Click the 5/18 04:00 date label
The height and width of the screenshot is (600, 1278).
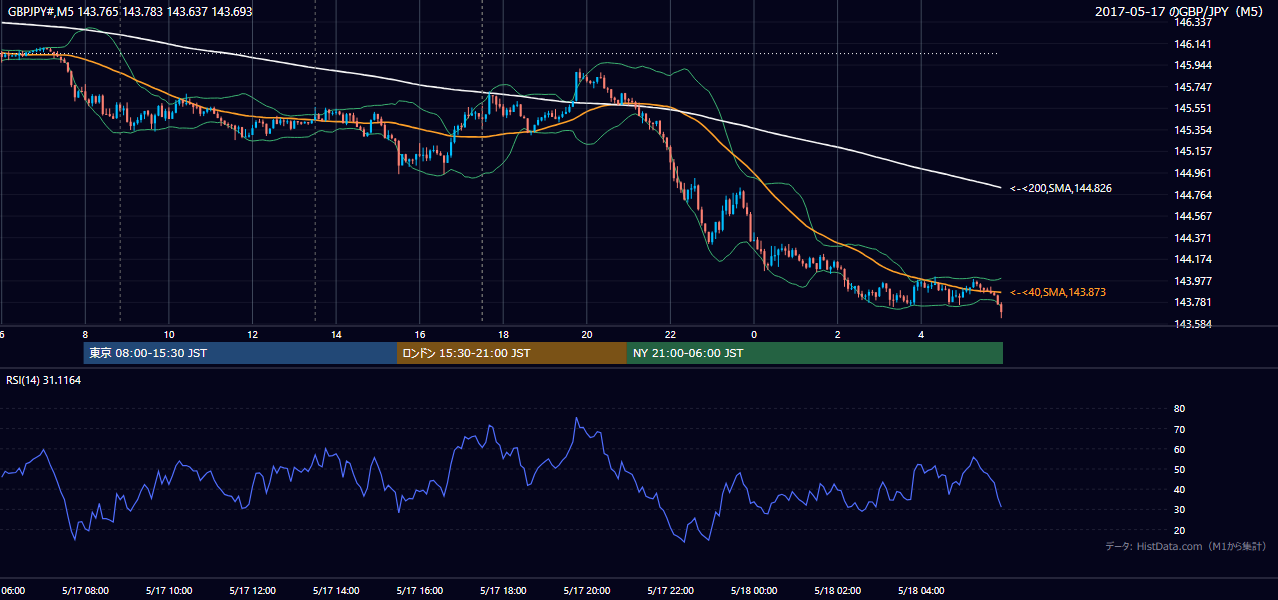[921, 590]
